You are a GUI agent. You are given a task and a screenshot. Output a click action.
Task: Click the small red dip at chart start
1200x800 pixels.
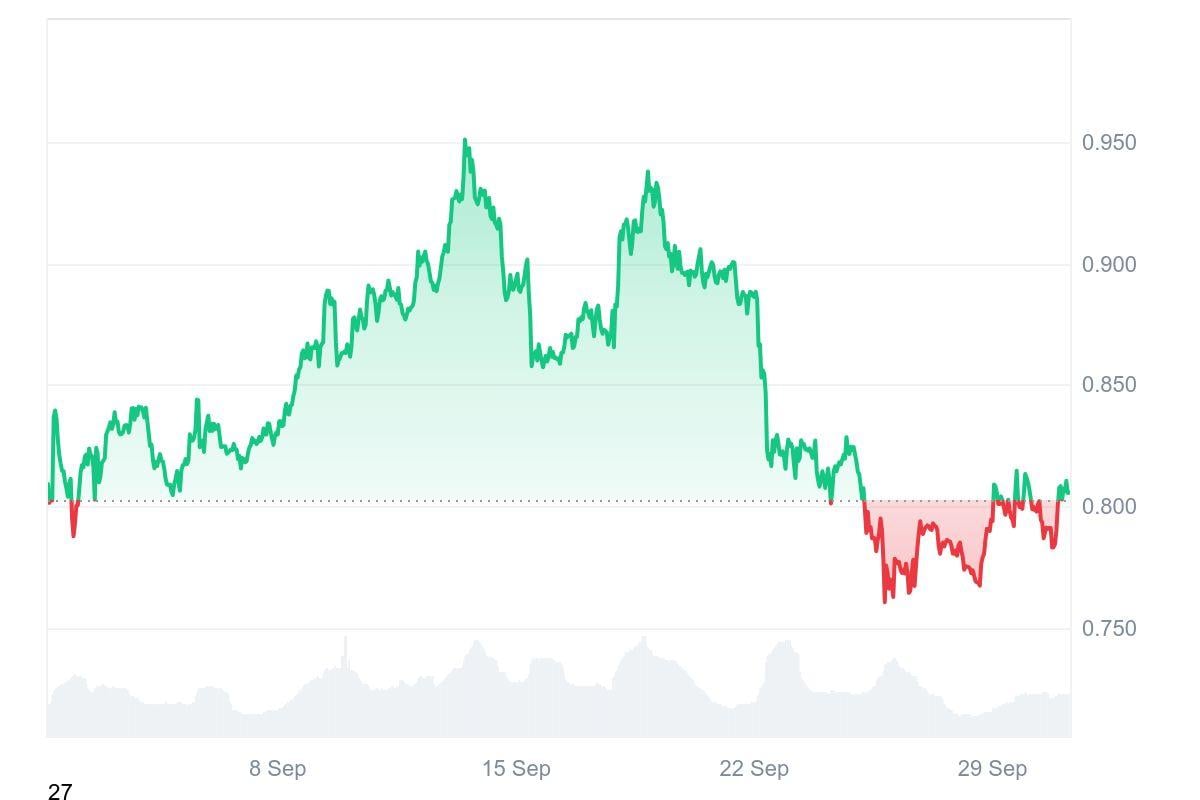click(x=73, y=535)
